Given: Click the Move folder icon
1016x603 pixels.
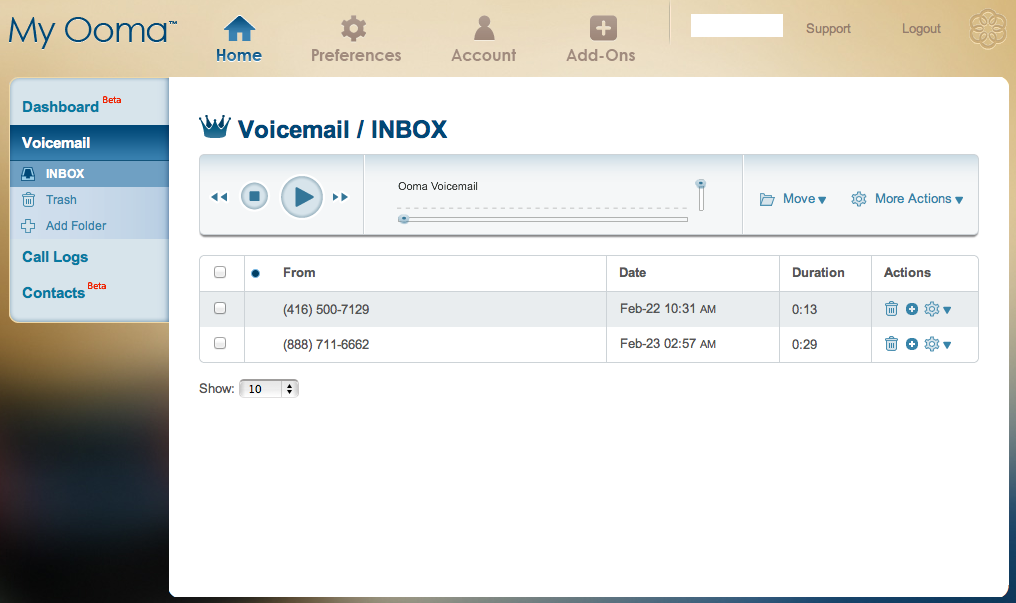Looking at the screenshot, I should coord(767,199).
